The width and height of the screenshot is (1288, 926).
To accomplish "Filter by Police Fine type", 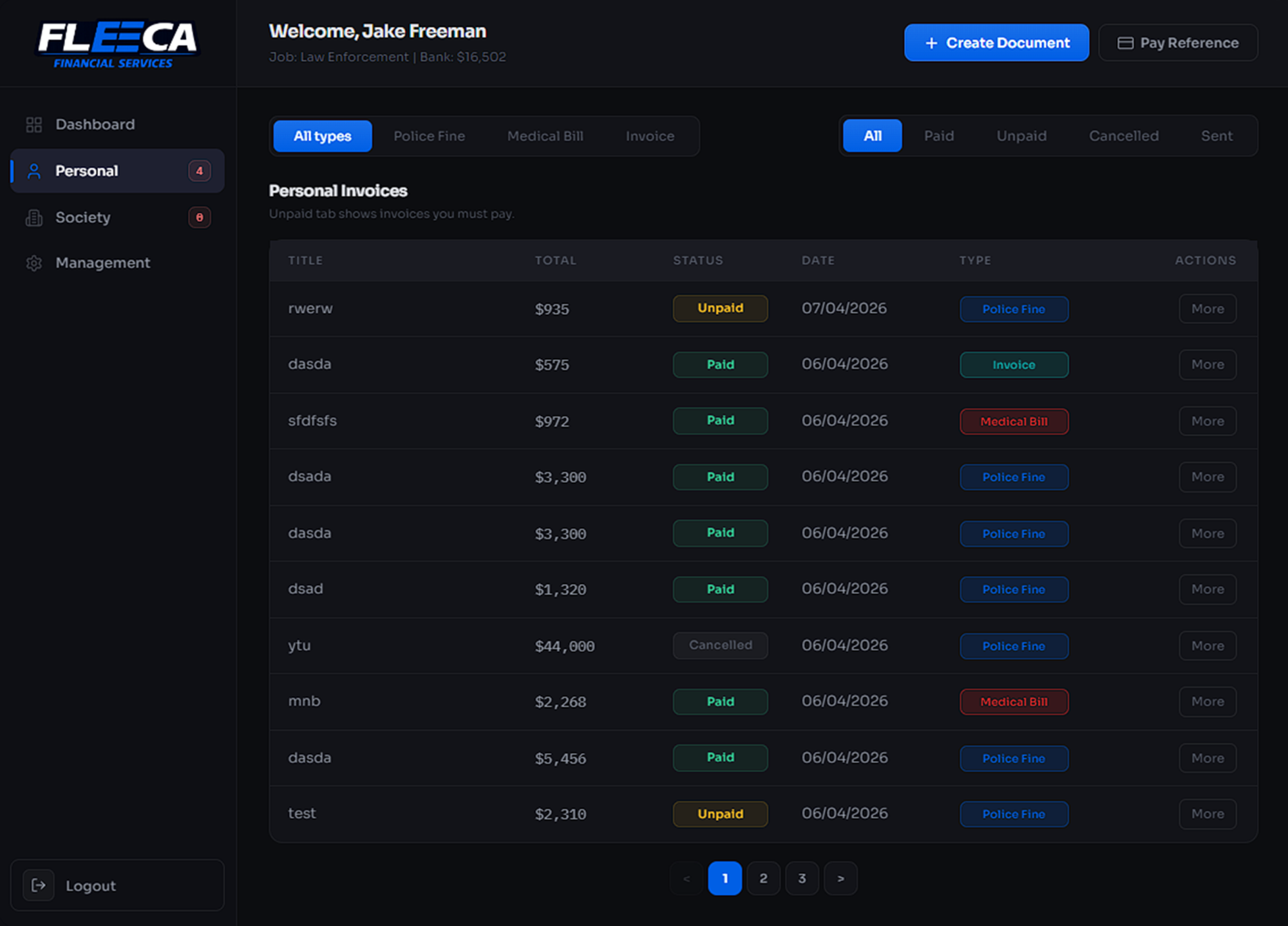I will tap(430, 136).
